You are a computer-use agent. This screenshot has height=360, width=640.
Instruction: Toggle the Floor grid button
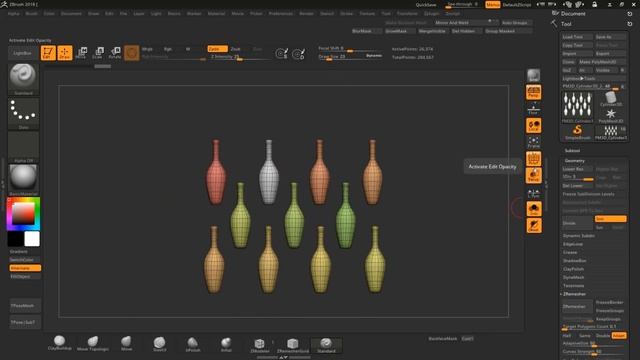click(x=533, y=109)
